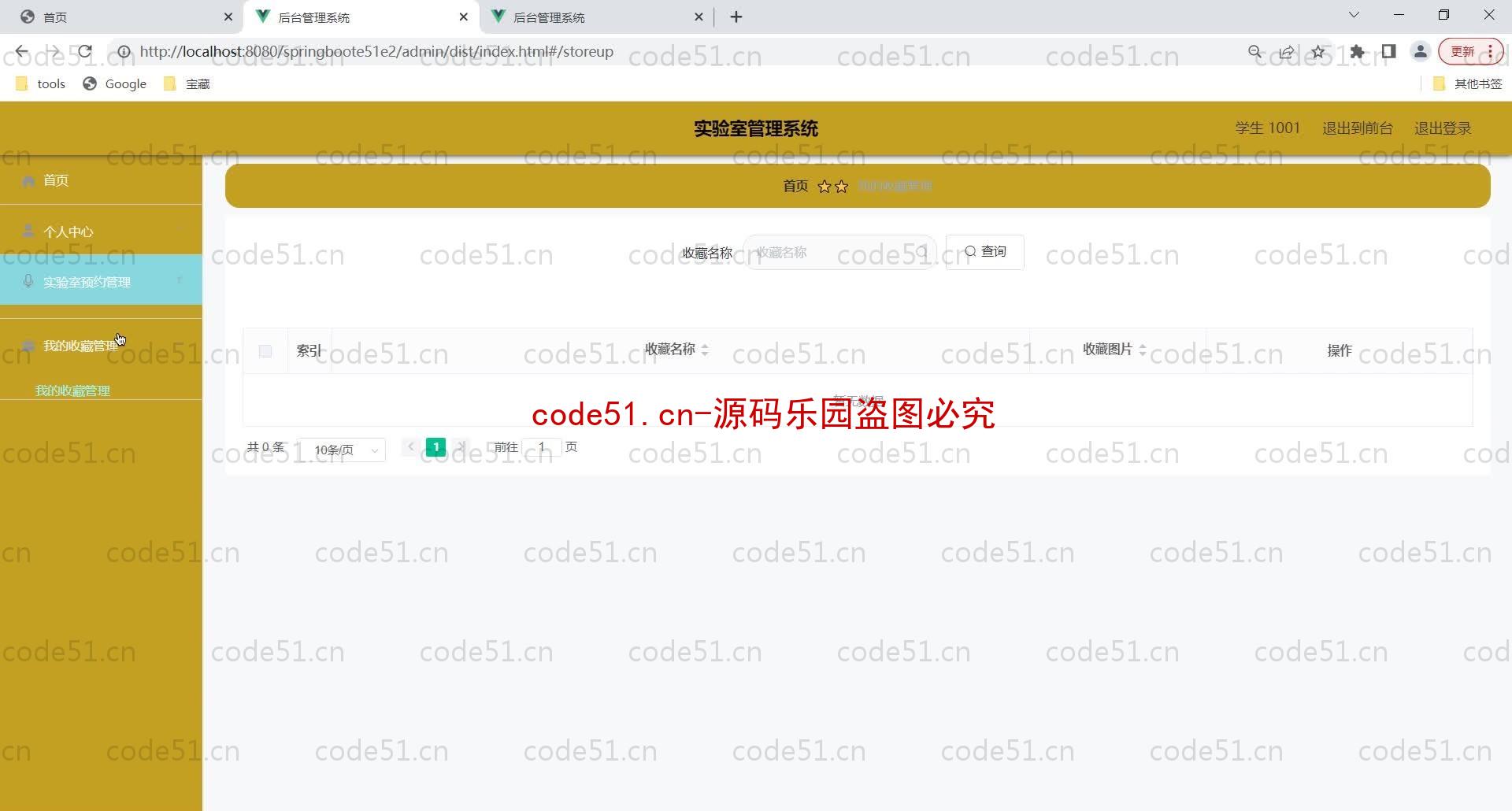Open browser profile avatar icon
Image resolution: width=1512 pixels, height=811 pixels.
(1421, 52)
